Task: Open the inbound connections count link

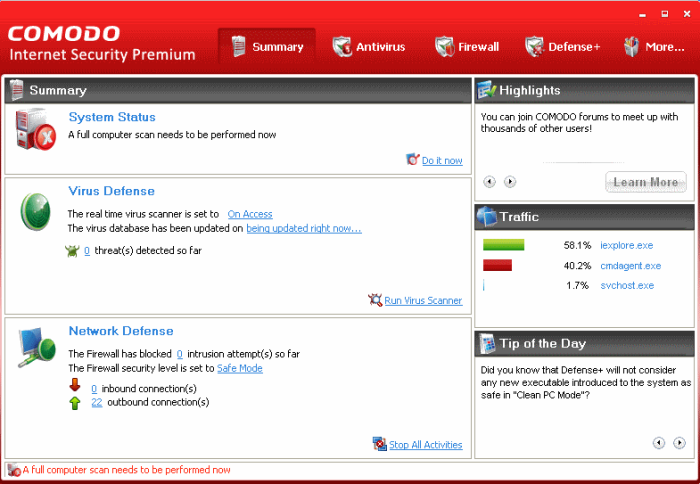Action: pos(94,388)
